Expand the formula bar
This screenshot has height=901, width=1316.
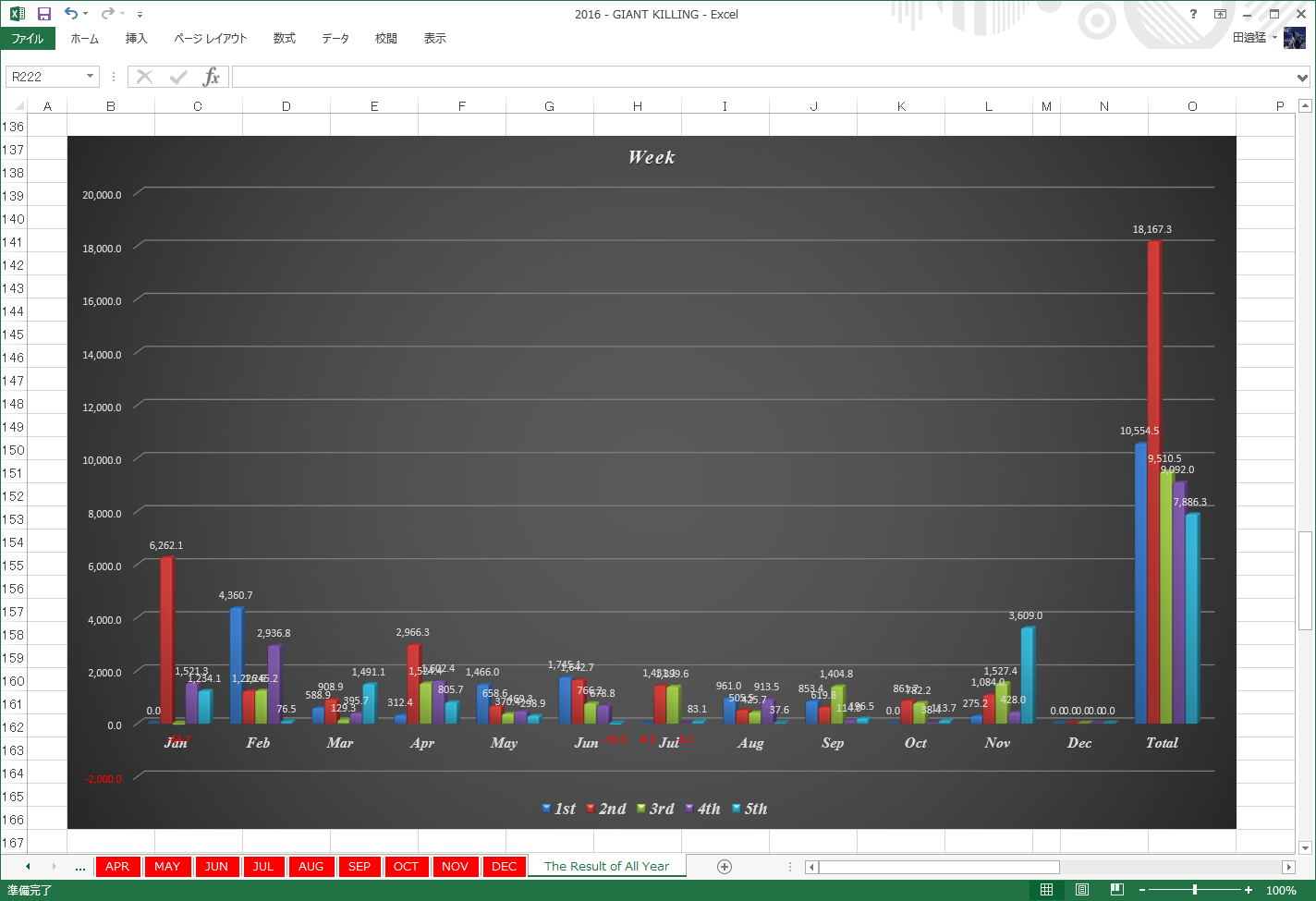tap(1302, 78)
